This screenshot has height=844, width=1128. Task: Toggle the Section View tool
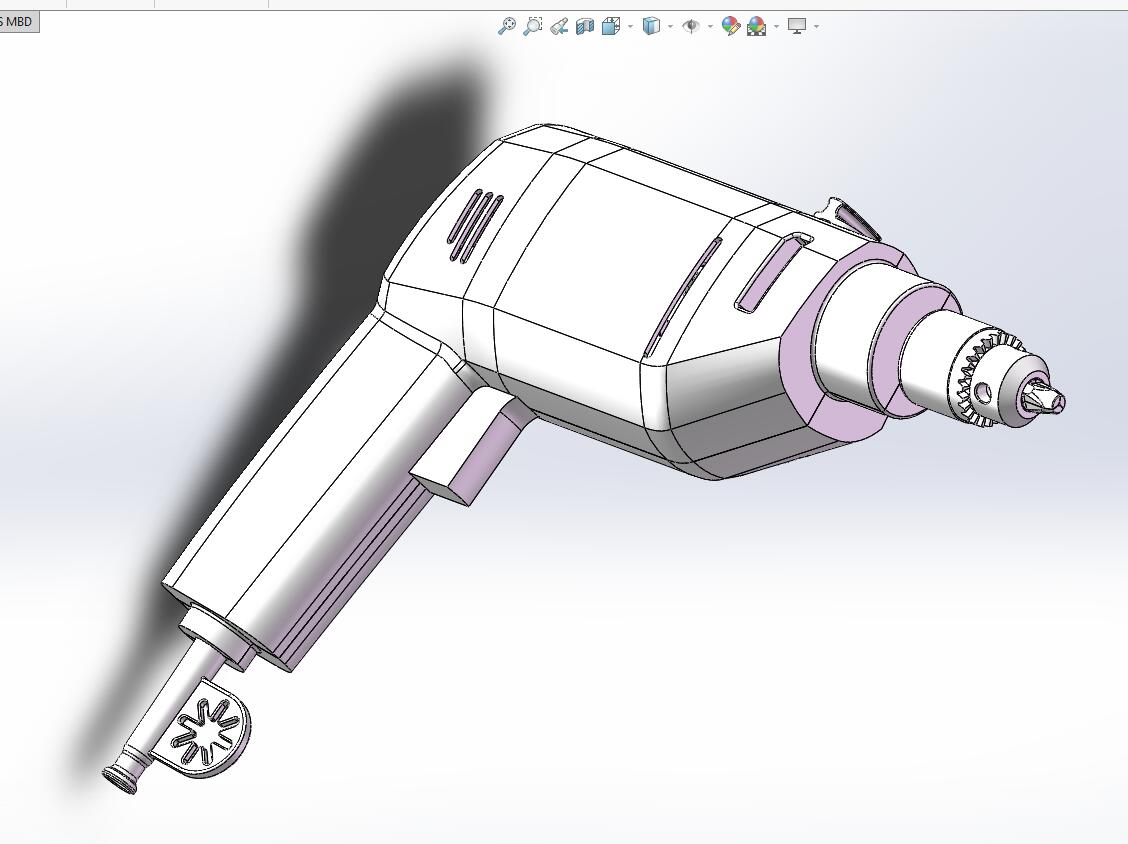pyautogui.click(x=585, y=27)
